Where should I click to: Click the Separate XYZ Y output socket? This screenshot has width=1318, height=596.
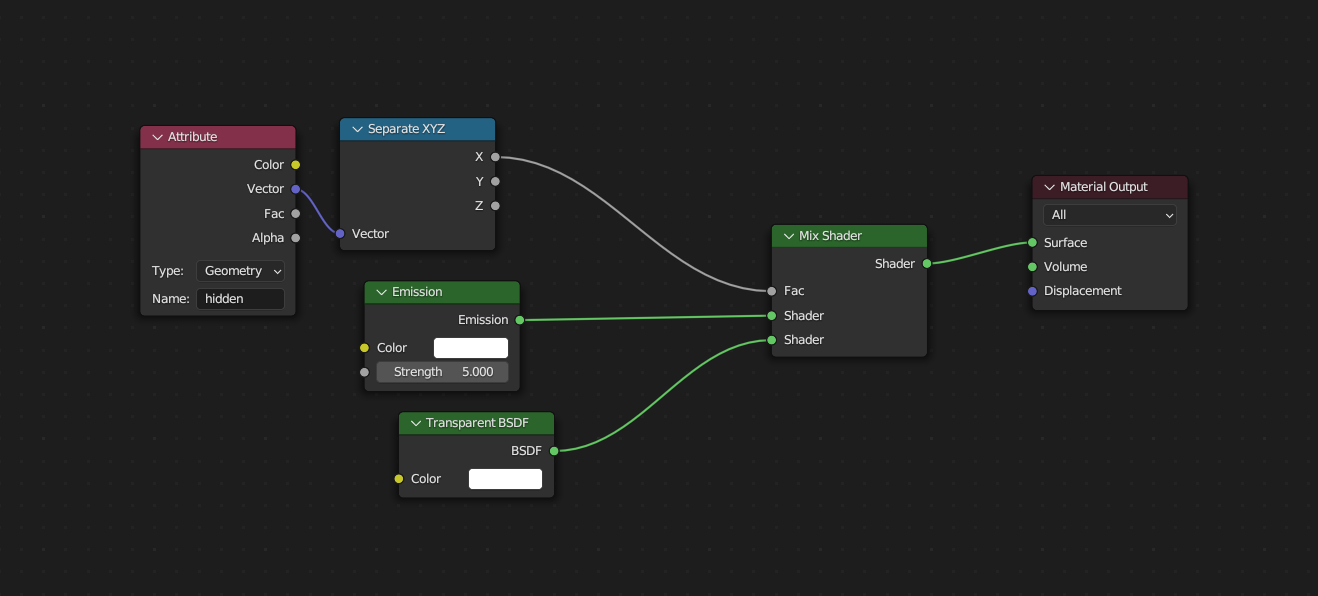(495, 181)
